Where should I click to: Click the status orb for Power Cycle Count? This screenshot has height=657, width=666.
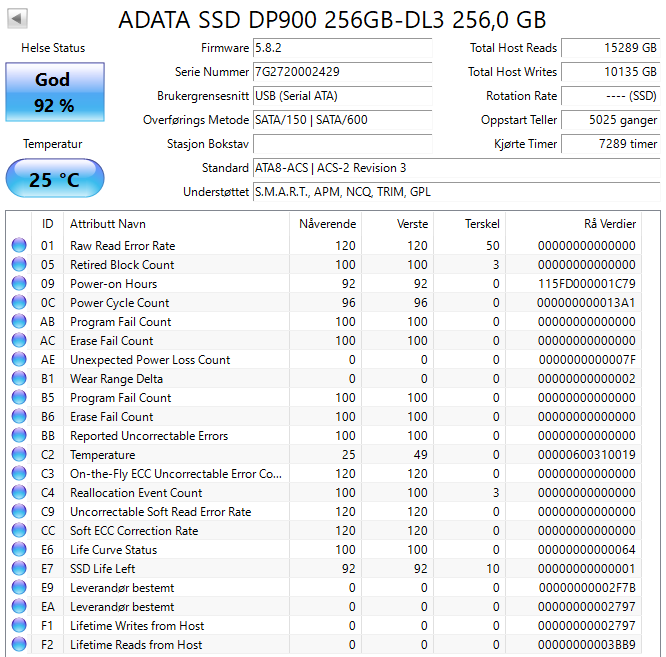tap(19, 302)
